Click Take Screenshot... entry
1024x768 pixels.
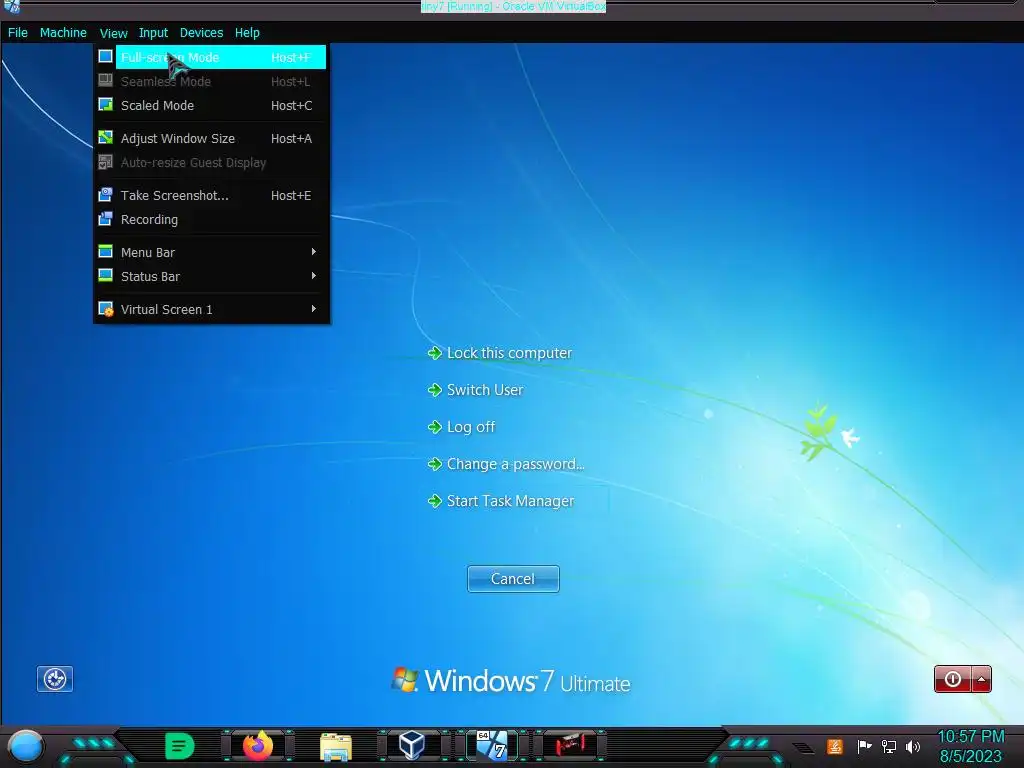[211, 195]
